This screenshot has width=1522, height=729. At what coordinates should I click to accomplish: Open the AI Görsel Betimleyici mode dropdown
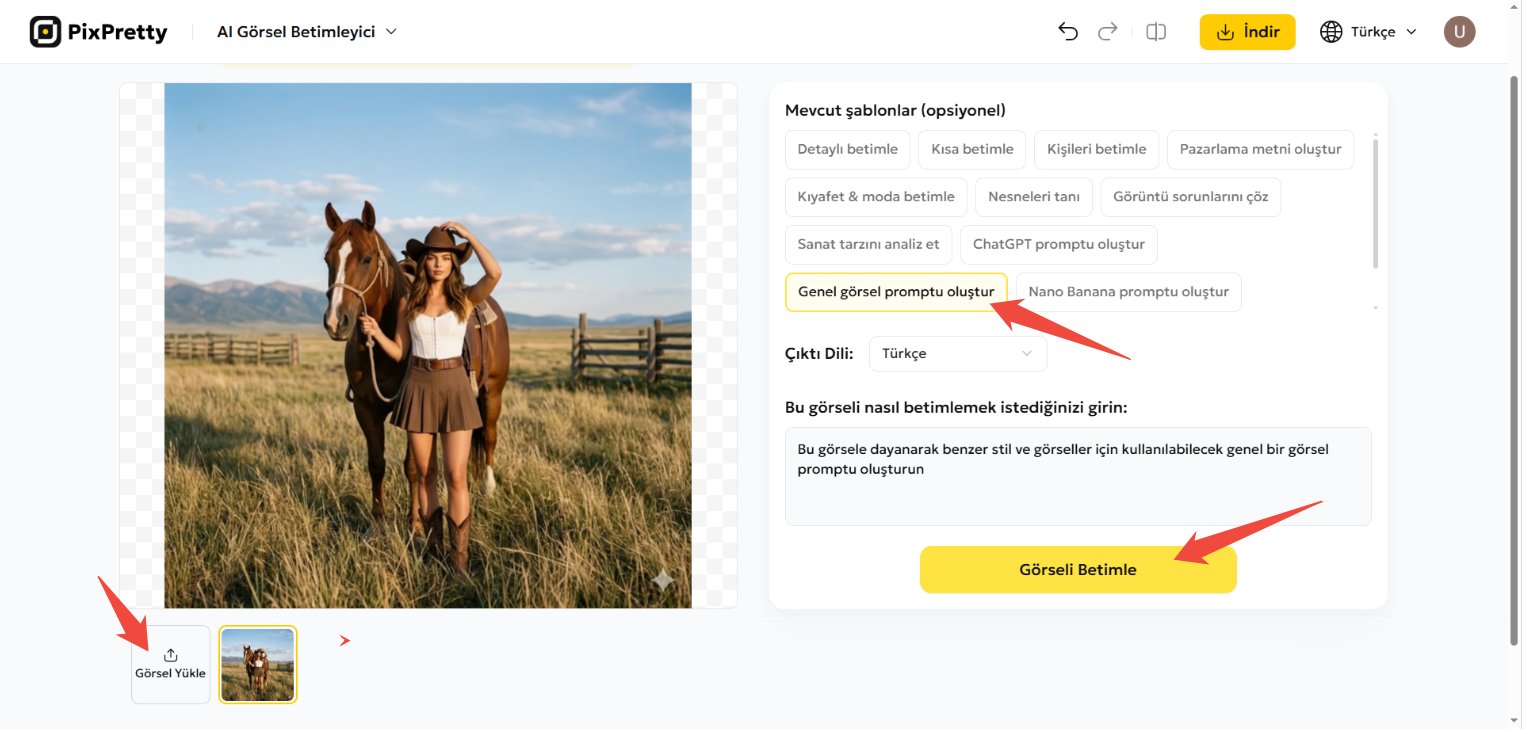(307, 31)
